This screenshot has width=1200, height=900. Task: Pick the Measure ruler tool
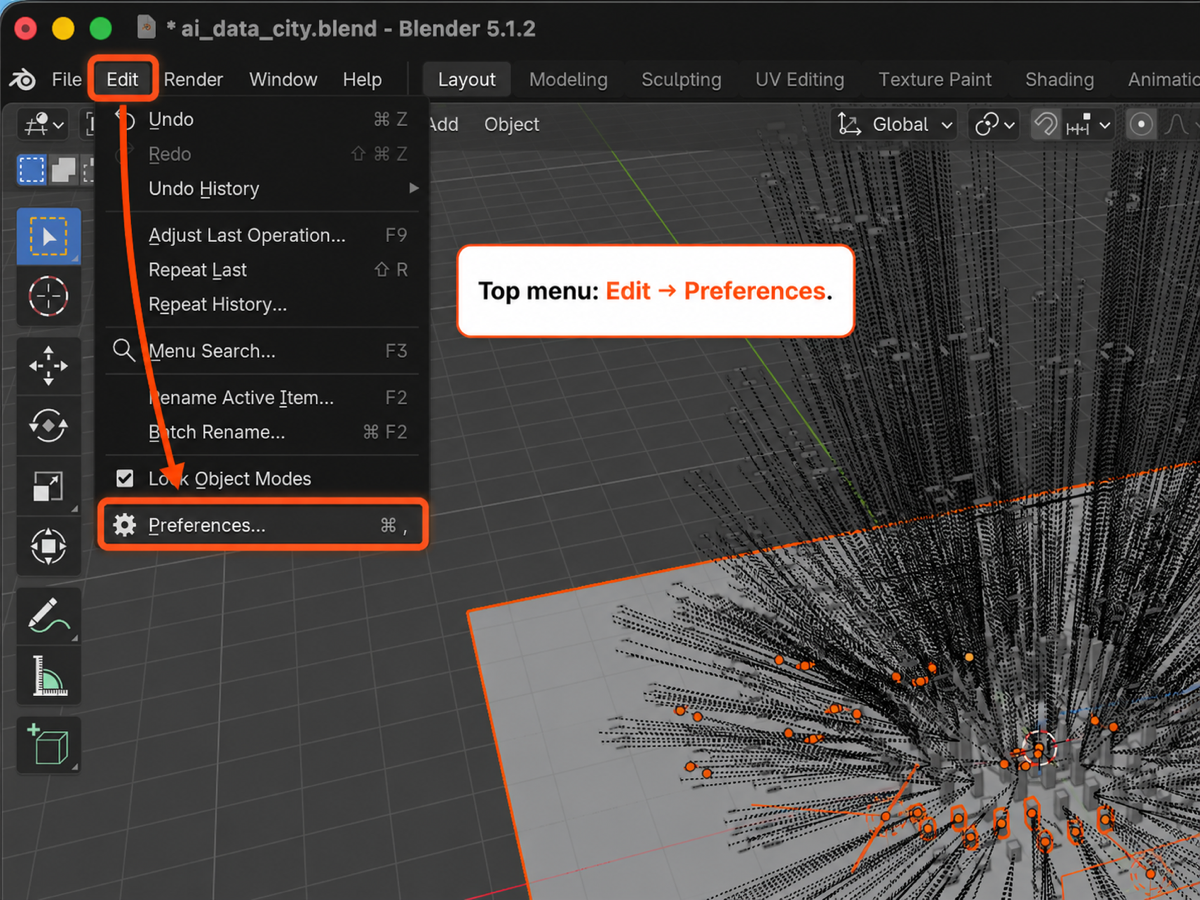pos(49,676)
